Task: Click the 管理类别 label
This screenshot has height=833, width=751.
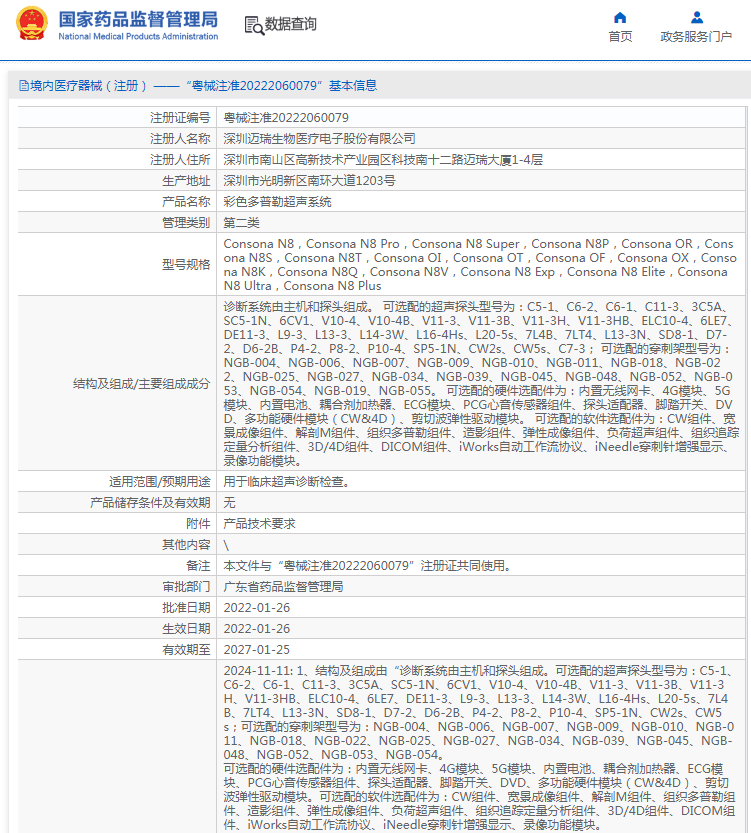Action: point(186,223)
